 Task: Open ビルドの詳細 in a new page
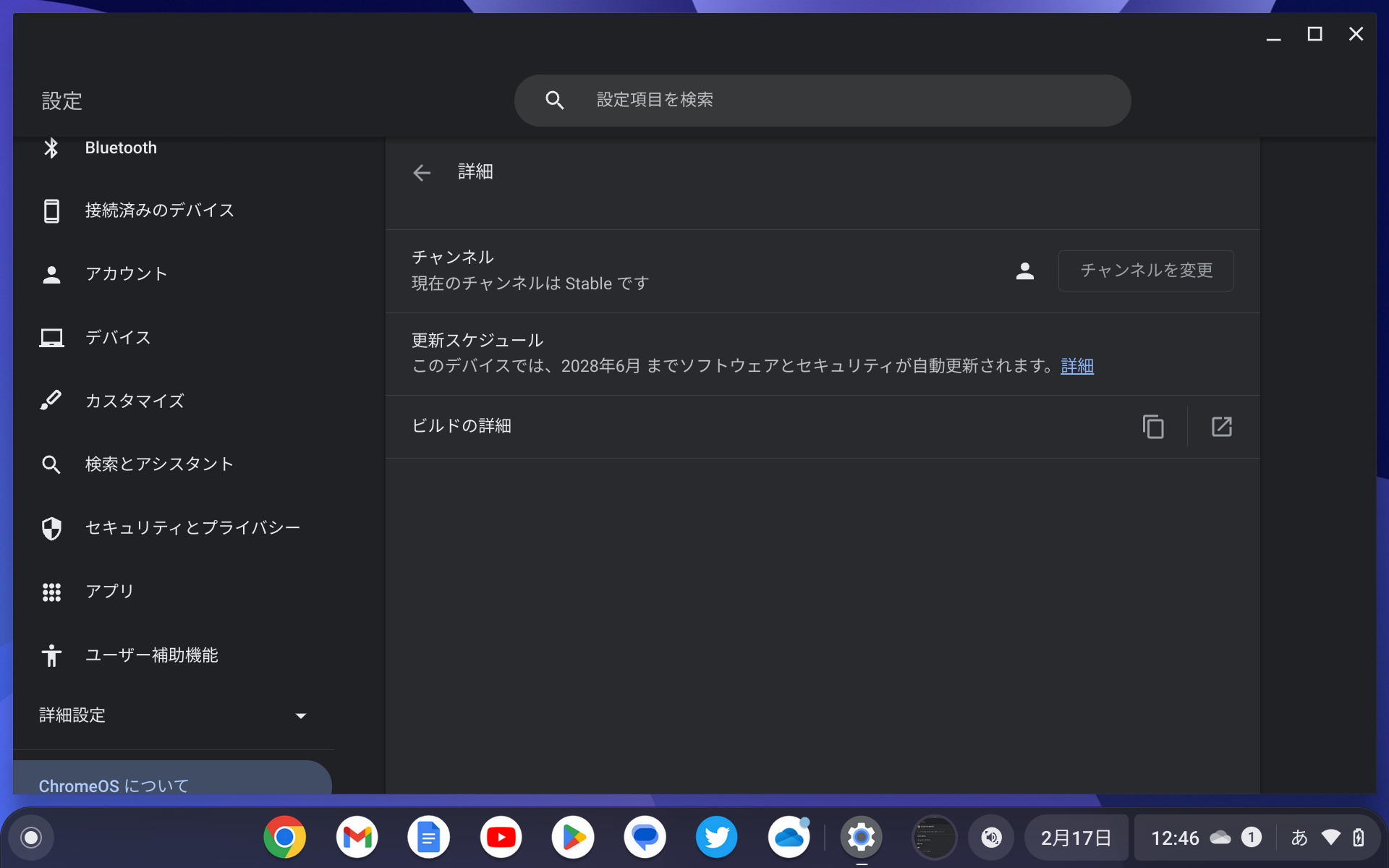point(1222,427)
